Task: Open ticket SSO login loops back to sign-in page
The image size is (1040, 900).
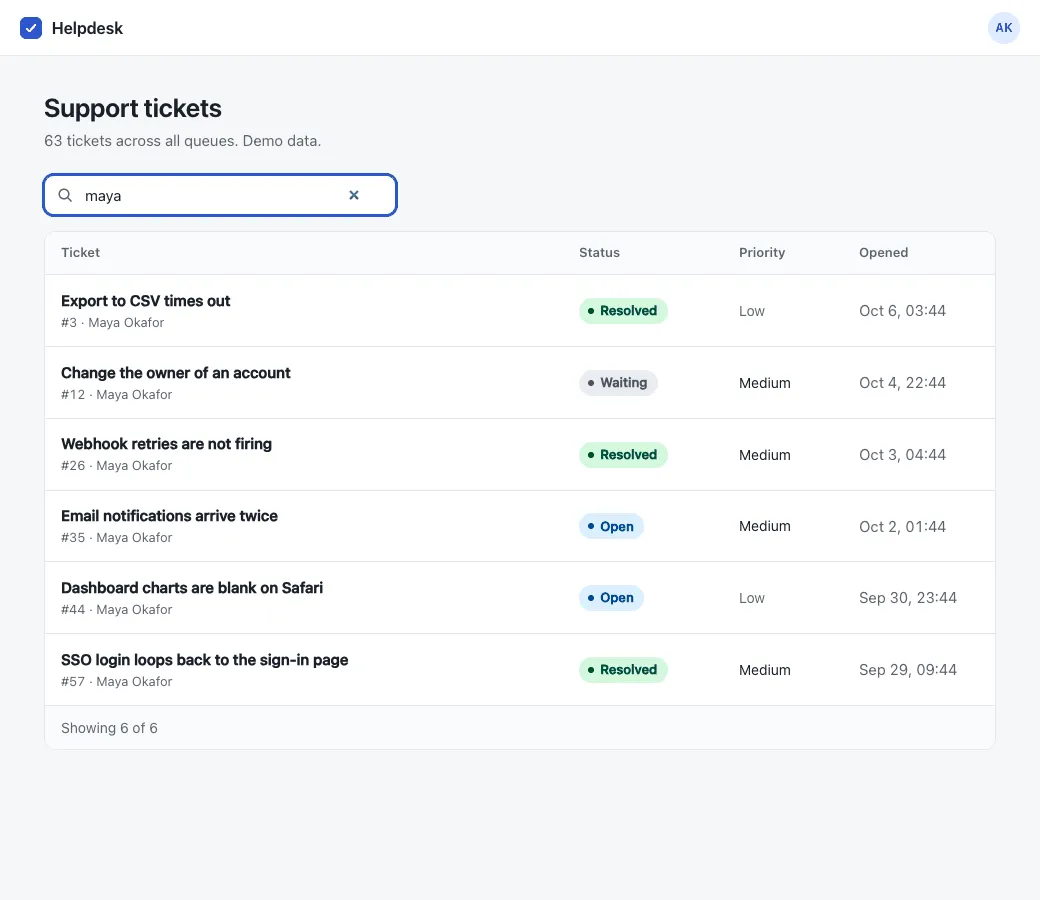Action: (204, 660)
